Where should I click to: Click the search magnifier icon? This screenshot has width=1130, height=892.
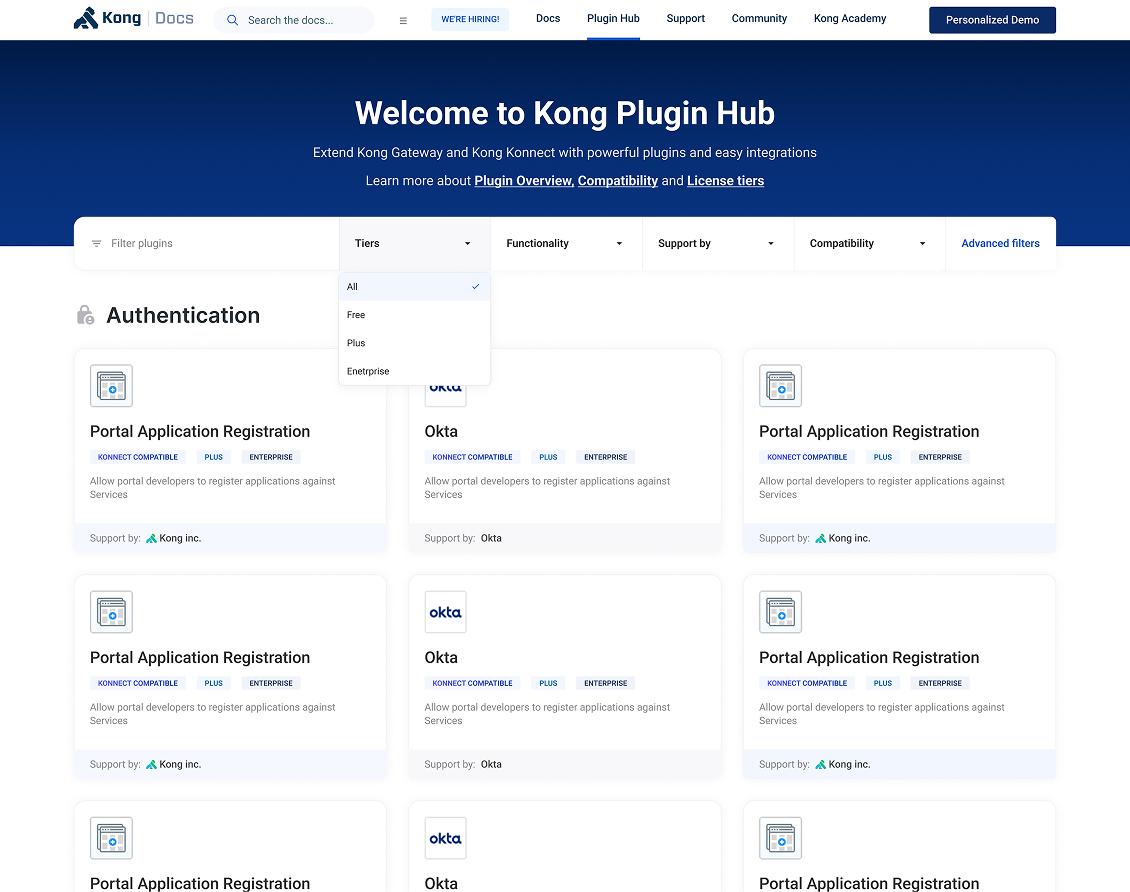[x=231, y=19]
